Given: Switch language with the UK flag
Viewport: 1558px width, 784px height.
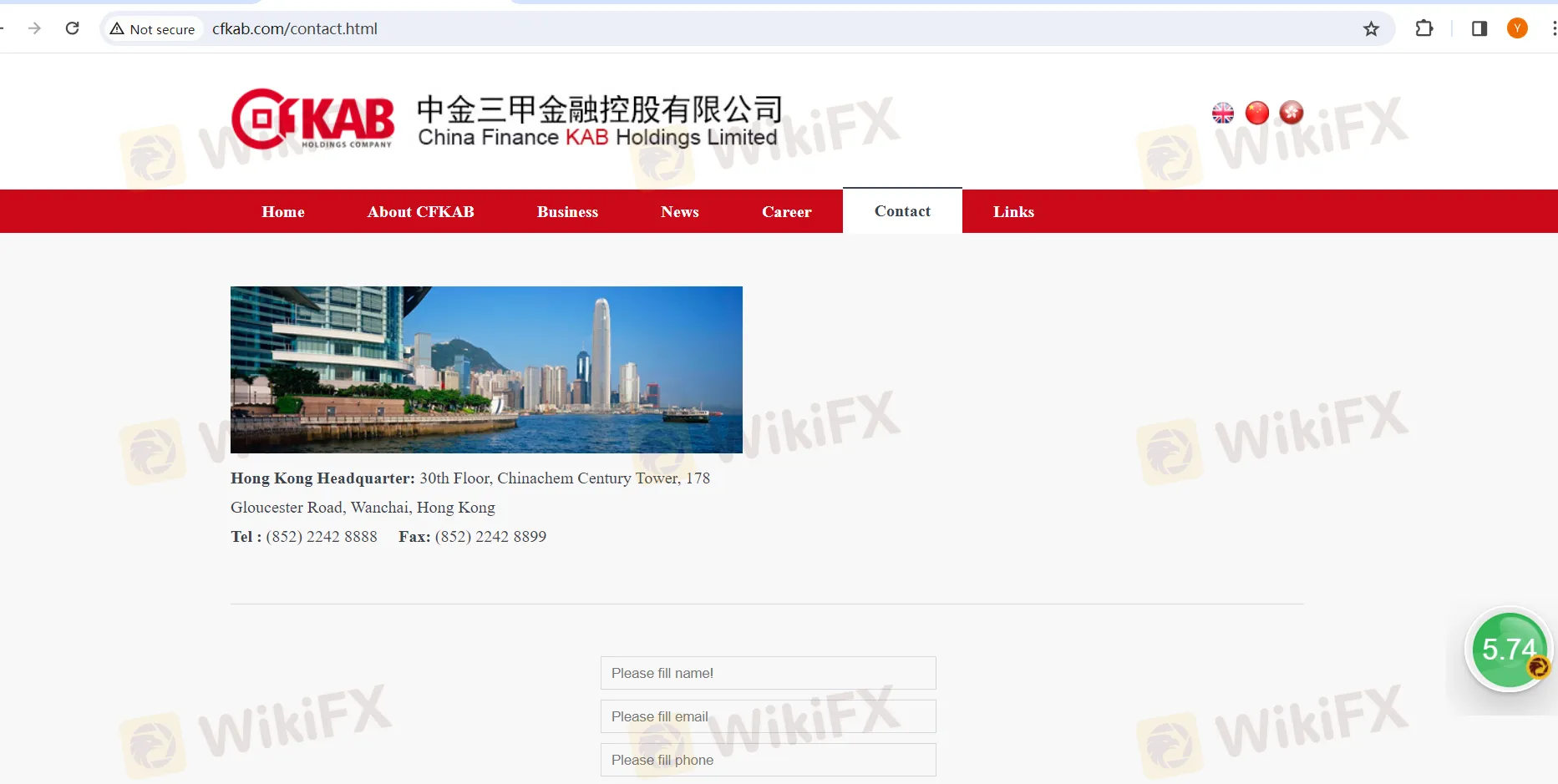Looking at the screenshot, I should click(1223, 113).
